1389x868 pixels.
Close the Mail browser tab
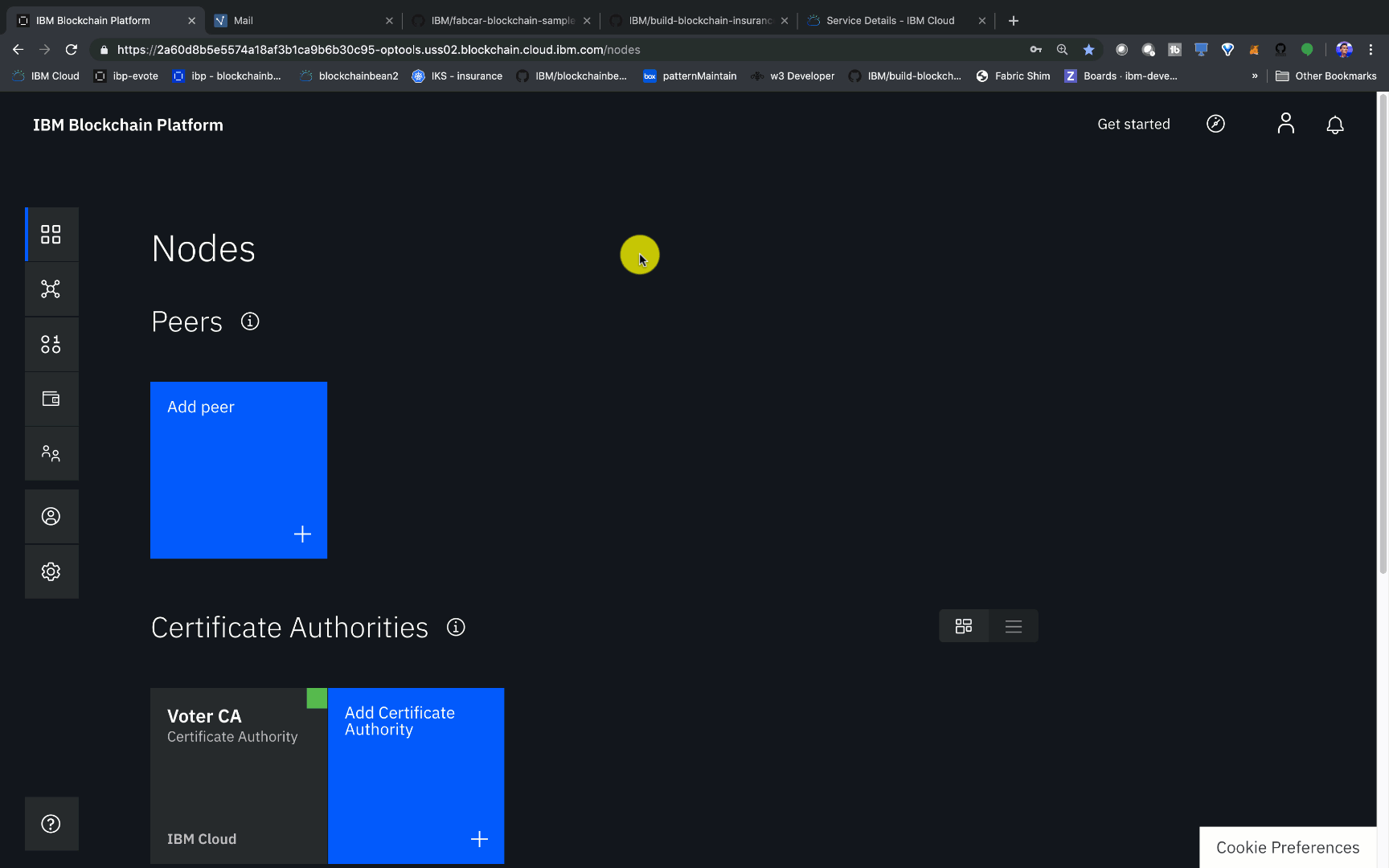[x=389, y=21]
